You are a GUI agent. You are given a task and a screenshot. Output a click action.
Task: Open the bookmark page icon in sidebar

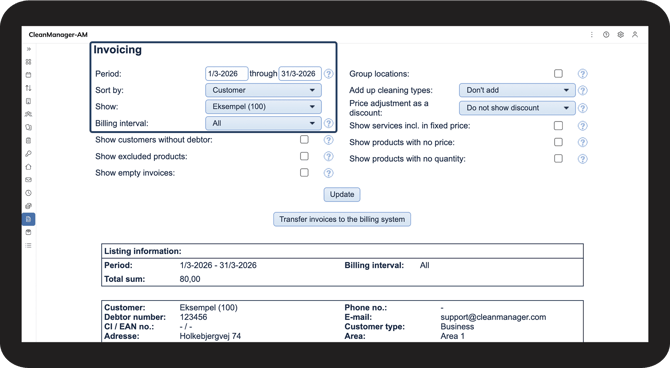point(29,101)
